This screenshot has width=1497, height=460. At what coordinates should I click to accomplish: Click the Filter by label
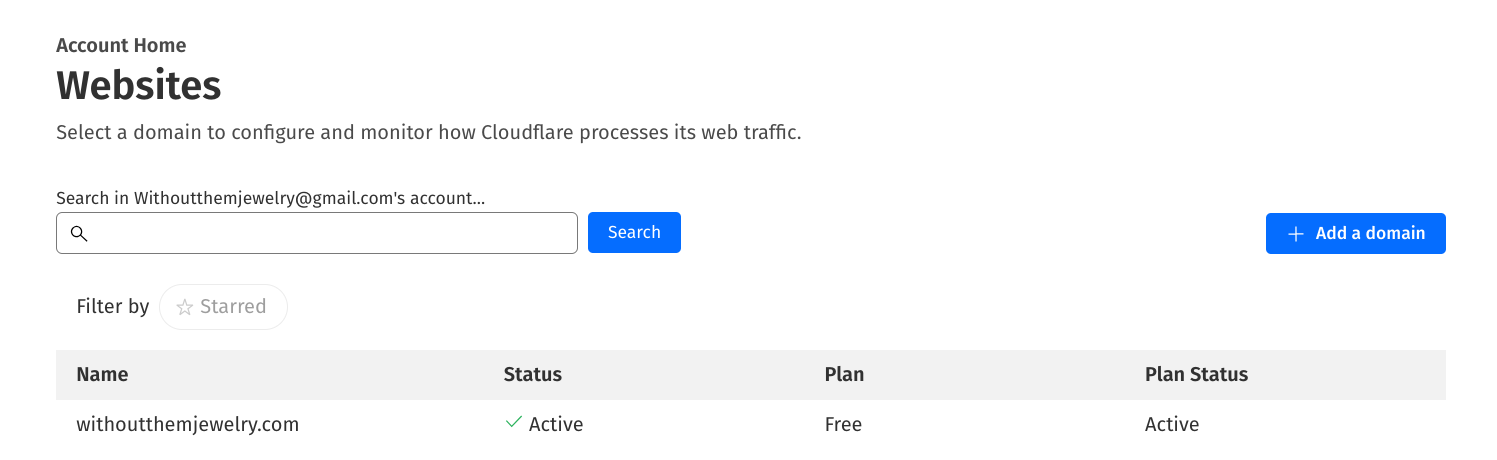113,307
